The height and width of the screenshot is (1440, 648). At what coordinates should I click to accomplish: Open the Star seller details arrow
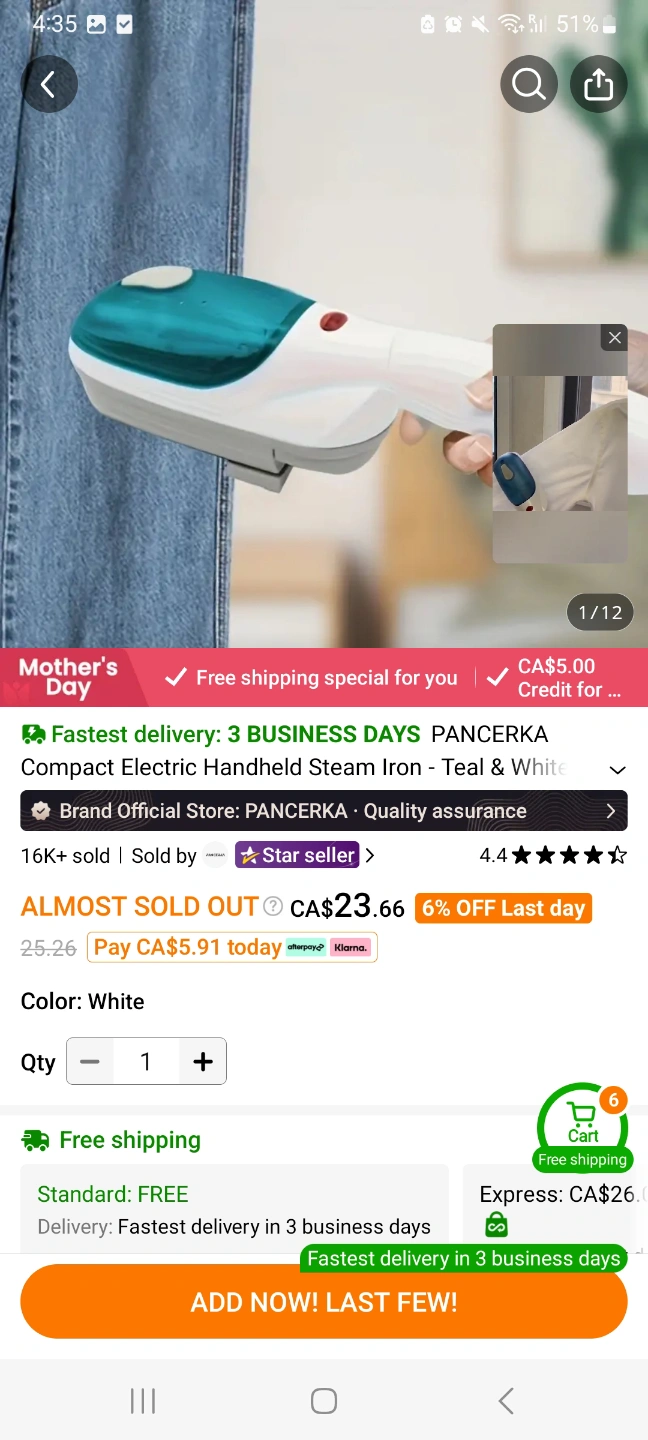[370, 855]
